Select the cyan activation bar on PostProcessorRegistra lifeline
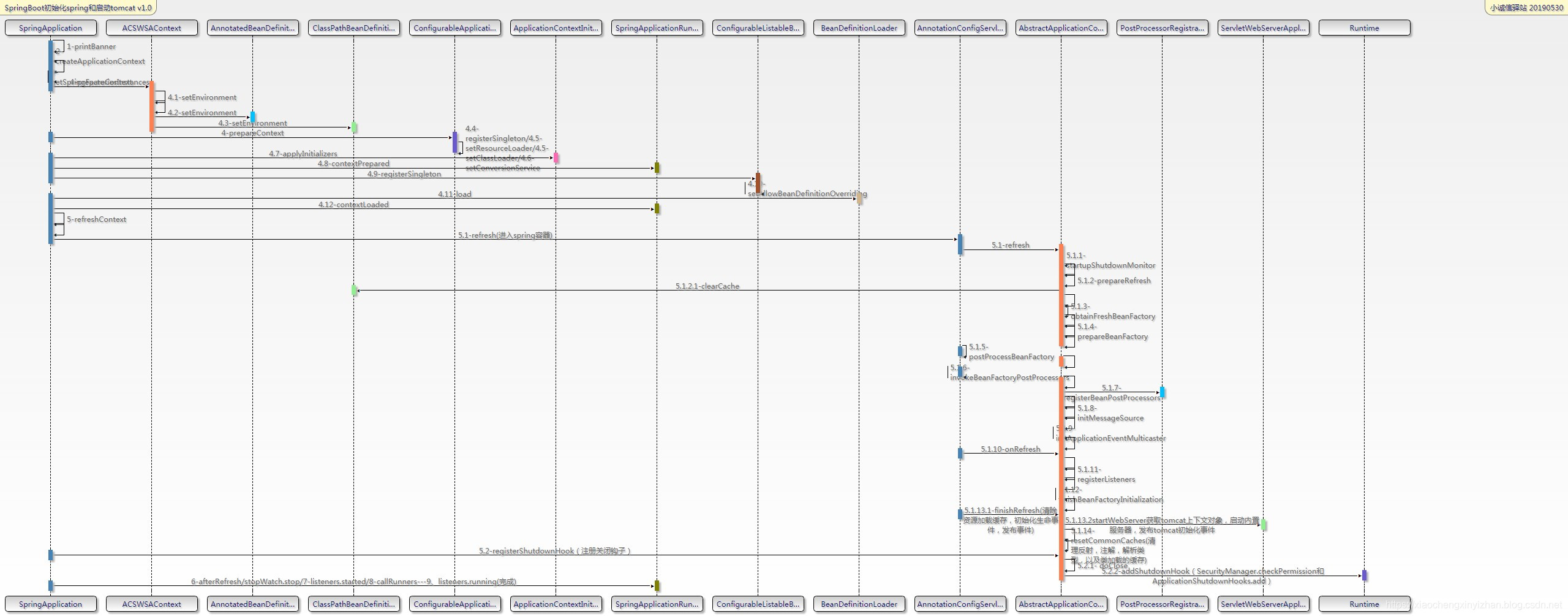Viewport: 1568px width, 616px height. tap(1162, 392)
